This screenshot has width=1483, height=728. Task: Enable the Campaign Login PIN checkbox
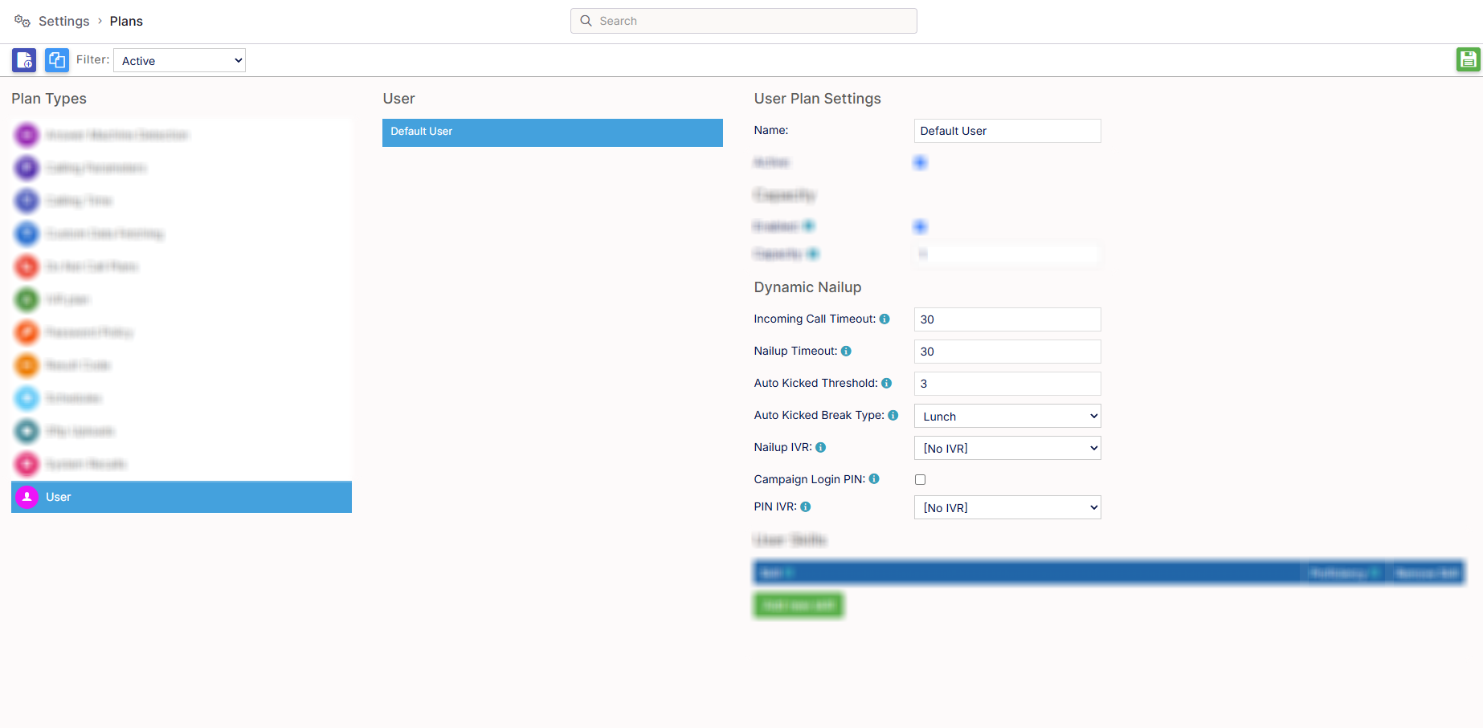coord(920,480)
